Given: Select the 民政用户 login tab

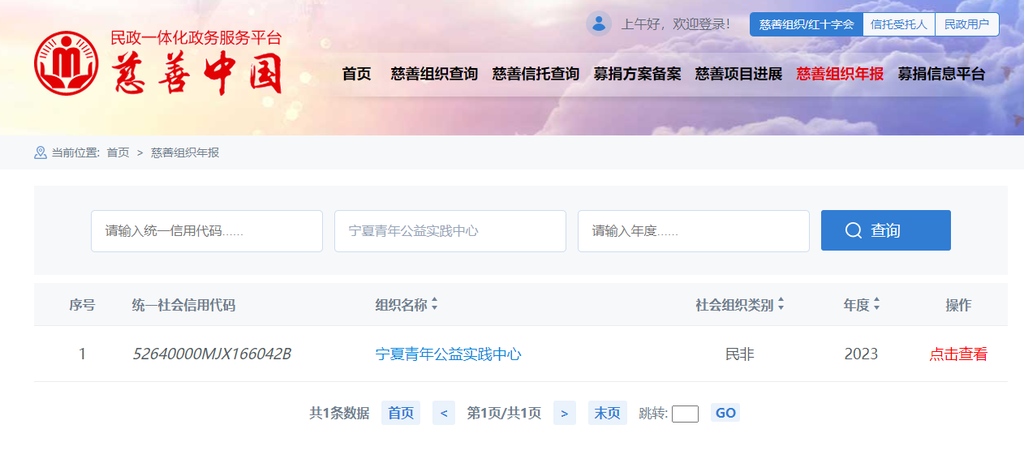Looking at the screenshot, I should pos(967,24).
